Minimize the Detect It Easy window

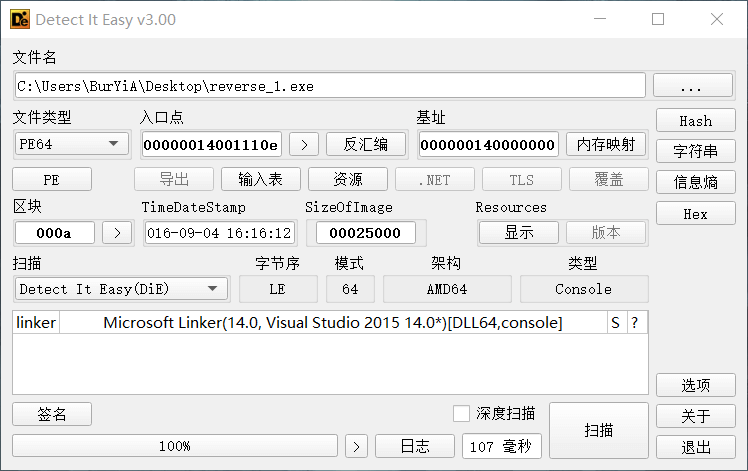tap(600, 19)
